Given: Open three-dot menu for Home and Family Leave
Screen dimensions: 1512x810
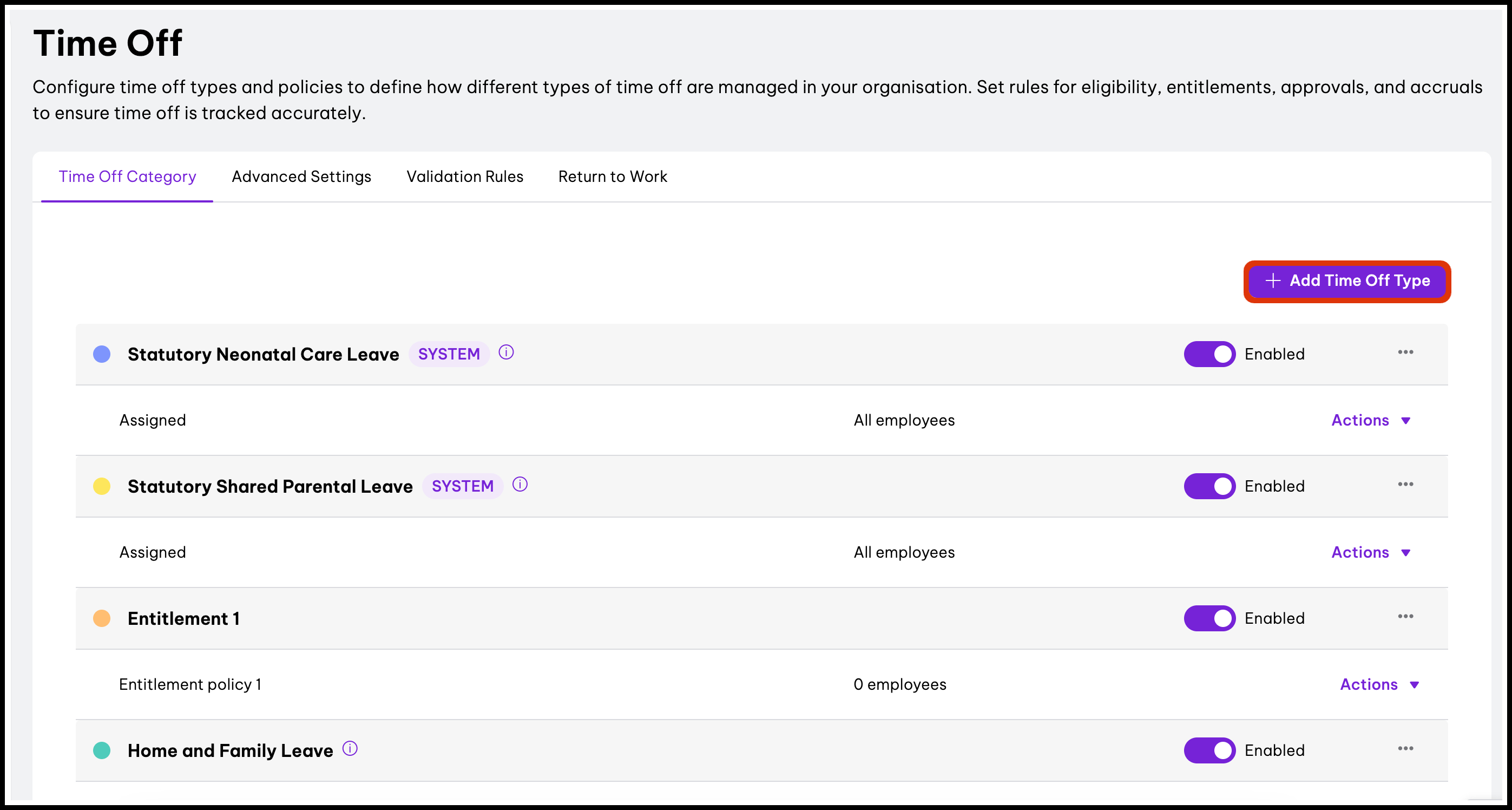Looking at the screenshot, I should point(1405,749).
